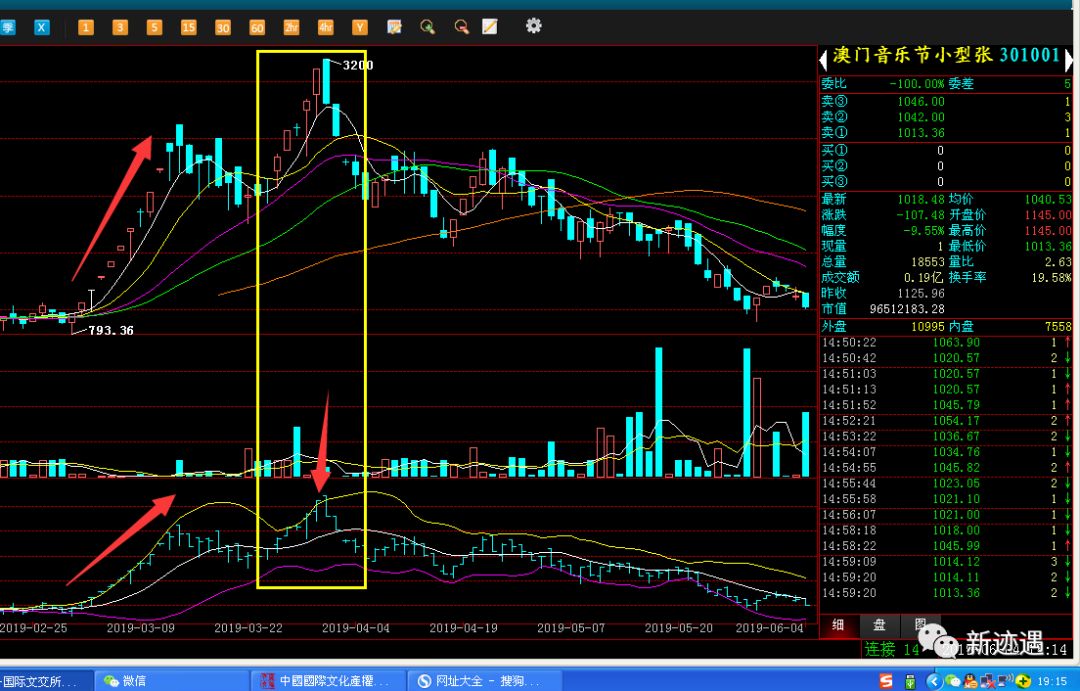Click the WeChat system tray icon
This screenshot has width=1080, height=691.
click(x=953, y=681)
